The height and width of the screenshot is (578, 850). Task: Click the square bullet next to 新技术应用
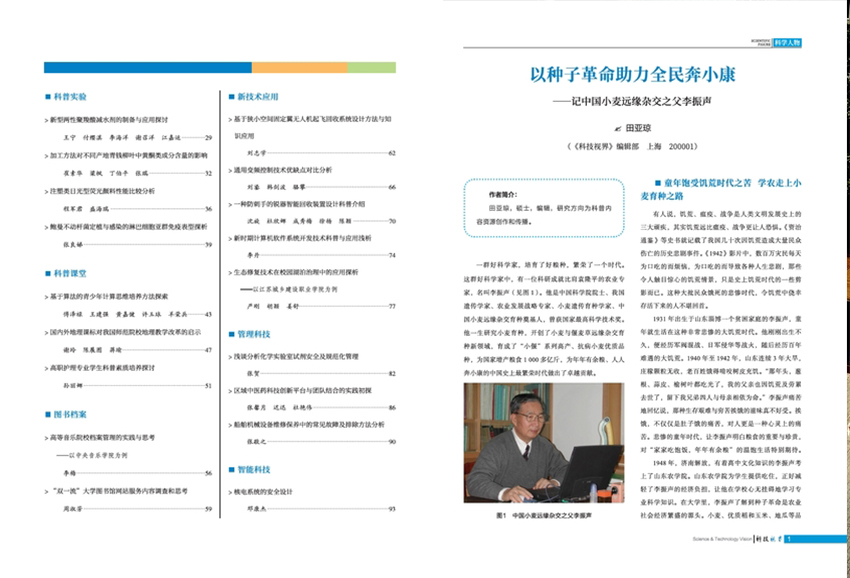click(232, 97)
